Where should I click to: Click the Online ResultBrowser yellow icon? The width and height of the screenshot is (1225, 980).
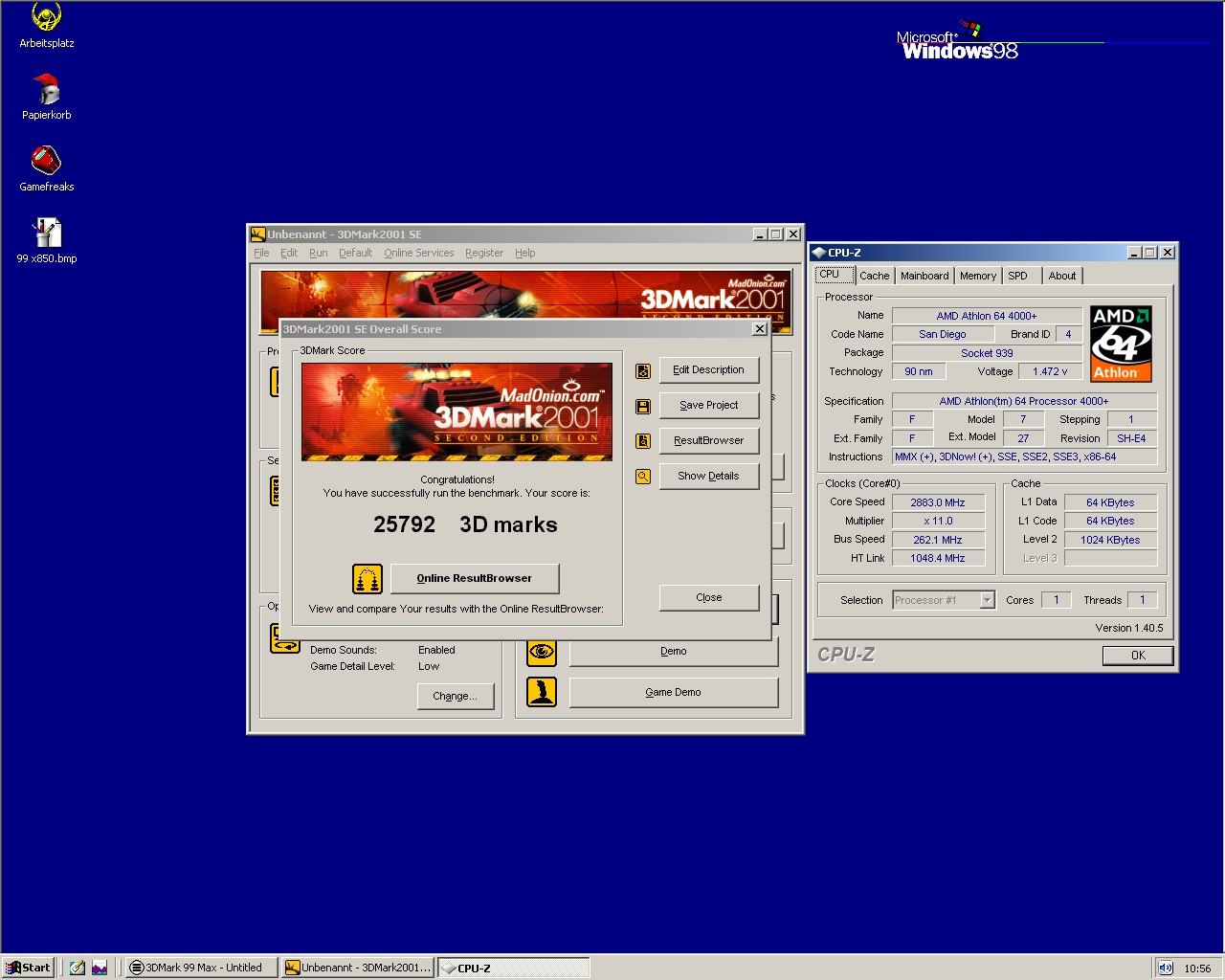367,579
